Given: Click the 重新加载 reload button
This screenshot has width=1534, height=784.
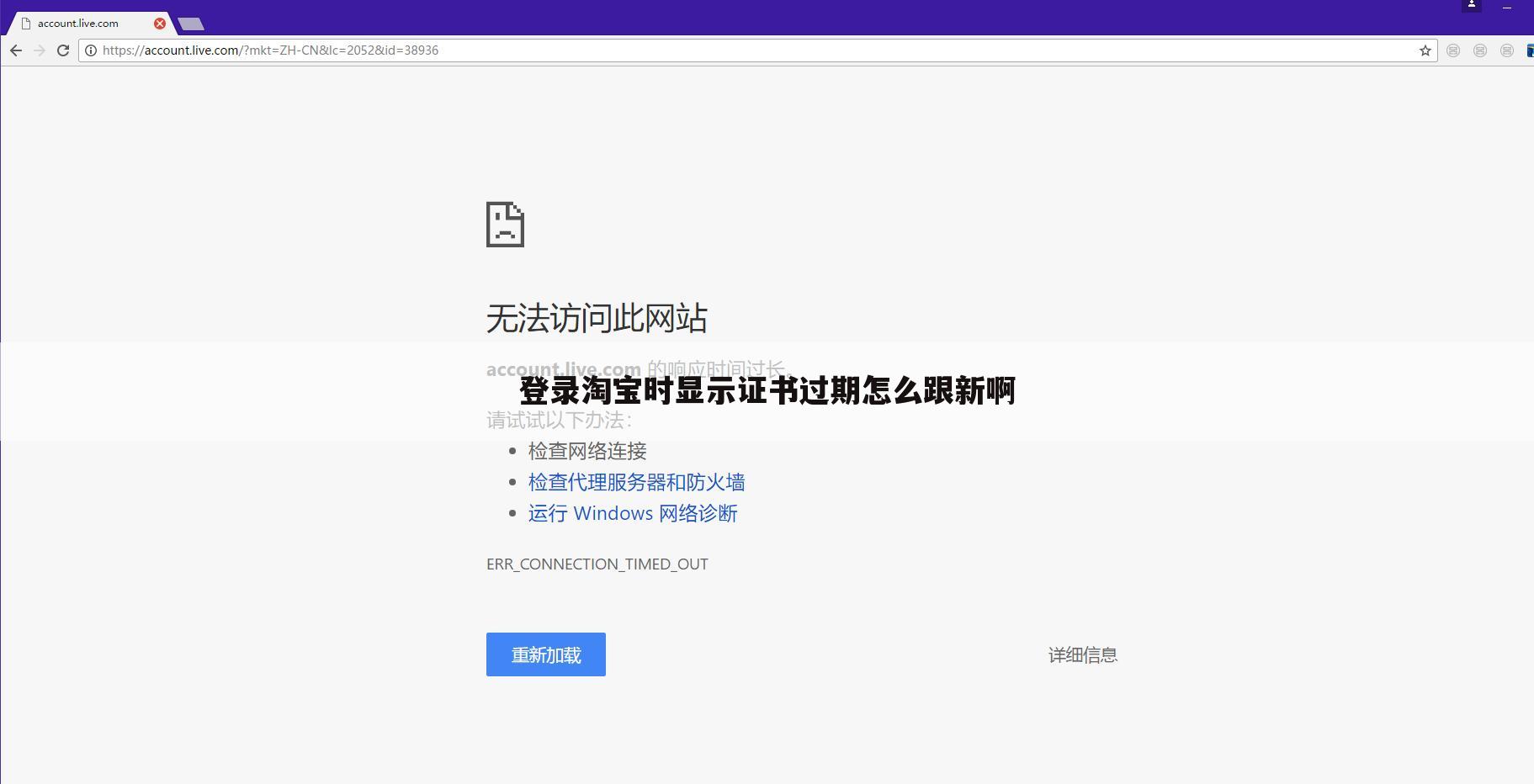Looking at the screenshot, I should coord(546,654).
